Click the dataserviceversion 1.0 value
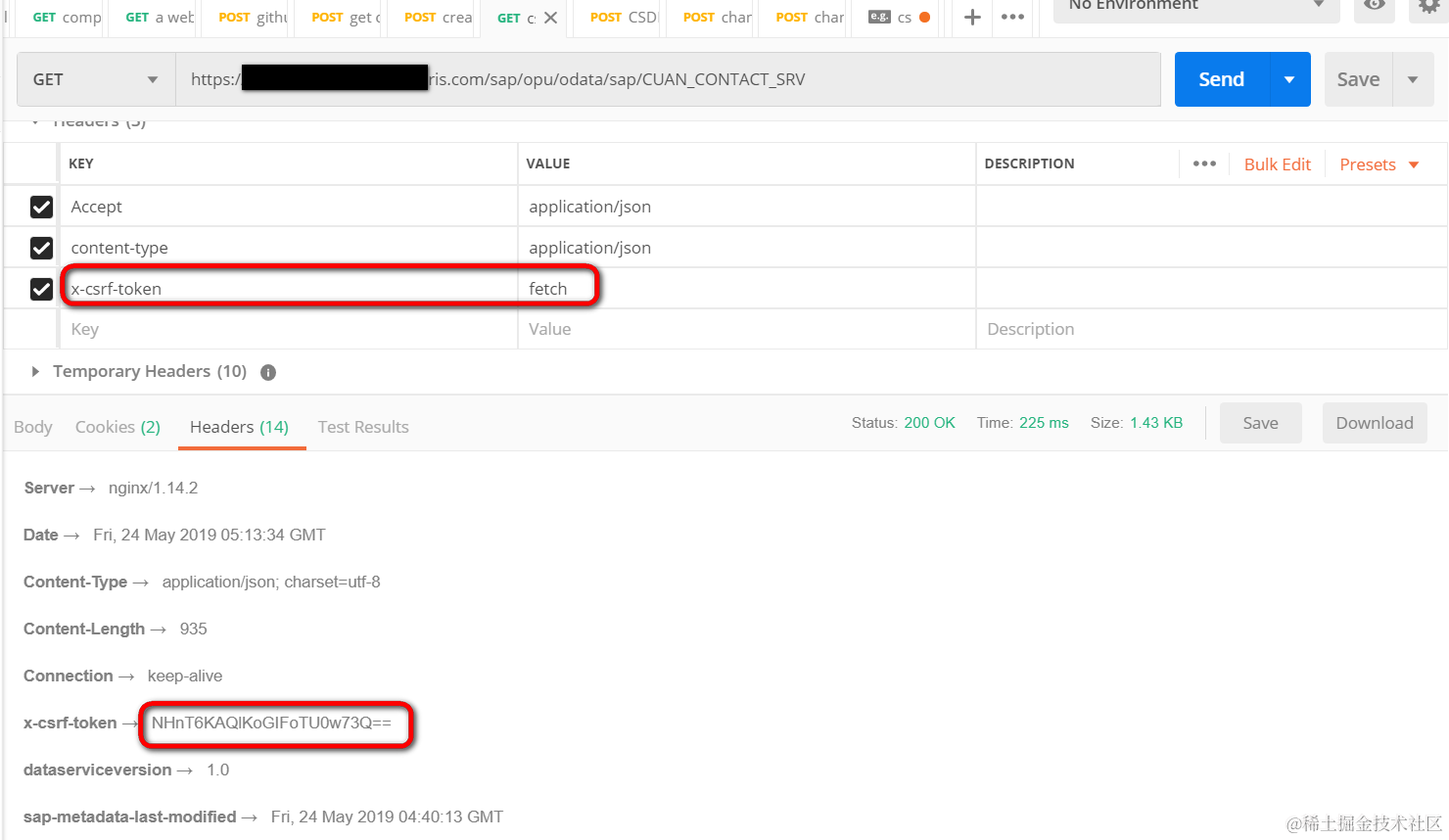The height and width of the screenshot is (840, 1449). 217,770
